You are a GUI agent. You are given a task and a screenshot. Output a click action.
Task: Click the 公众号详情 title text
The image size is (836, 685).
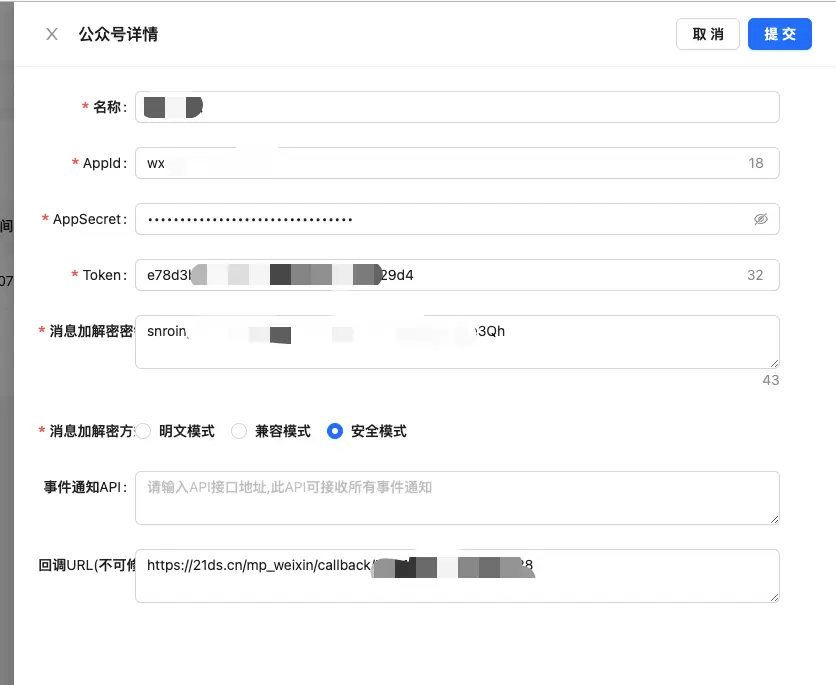pos(118,34)
